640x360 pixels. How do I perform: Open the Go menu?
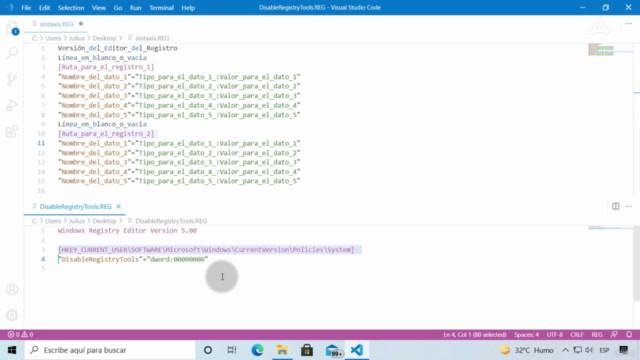(x=118, y=8)
